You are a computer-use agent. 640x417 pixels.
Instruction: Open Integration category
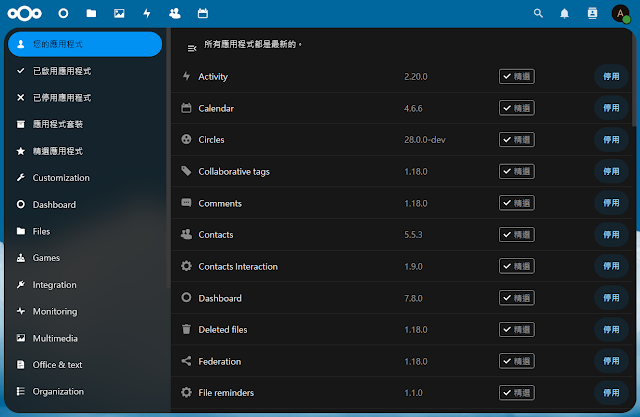coord(85,284)
